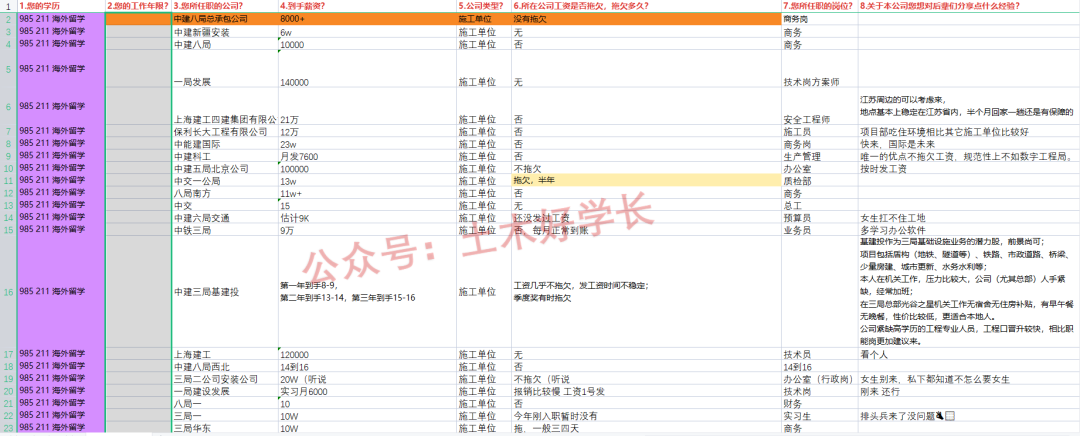Click comment cell 按时发工资
Viewport: 1080px width, 436px height.
tap(968, 169)
